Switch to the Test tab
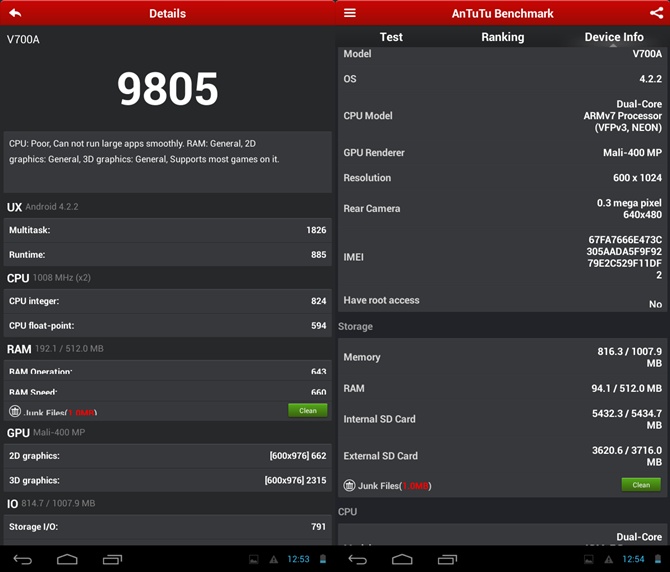The height and width of the screenshot is (572, 670). point(391,37)
